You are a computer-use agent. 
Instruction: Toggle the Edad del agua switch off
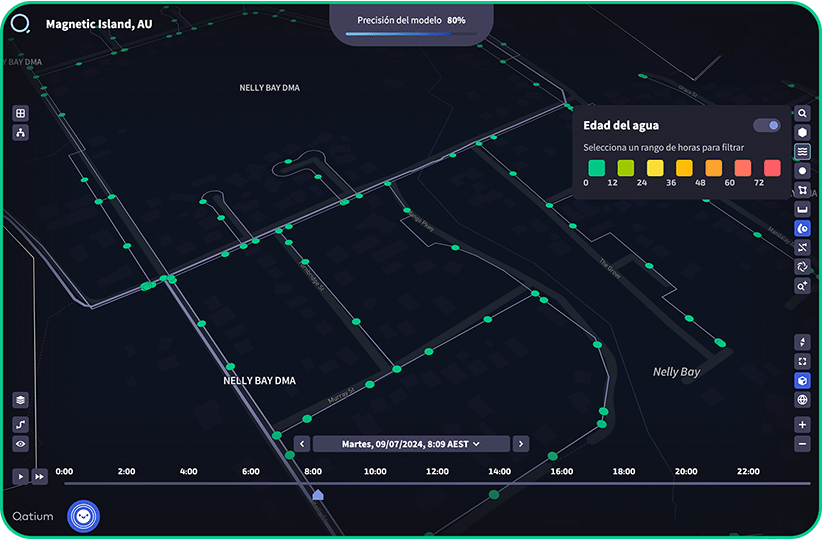pos(767,125)
